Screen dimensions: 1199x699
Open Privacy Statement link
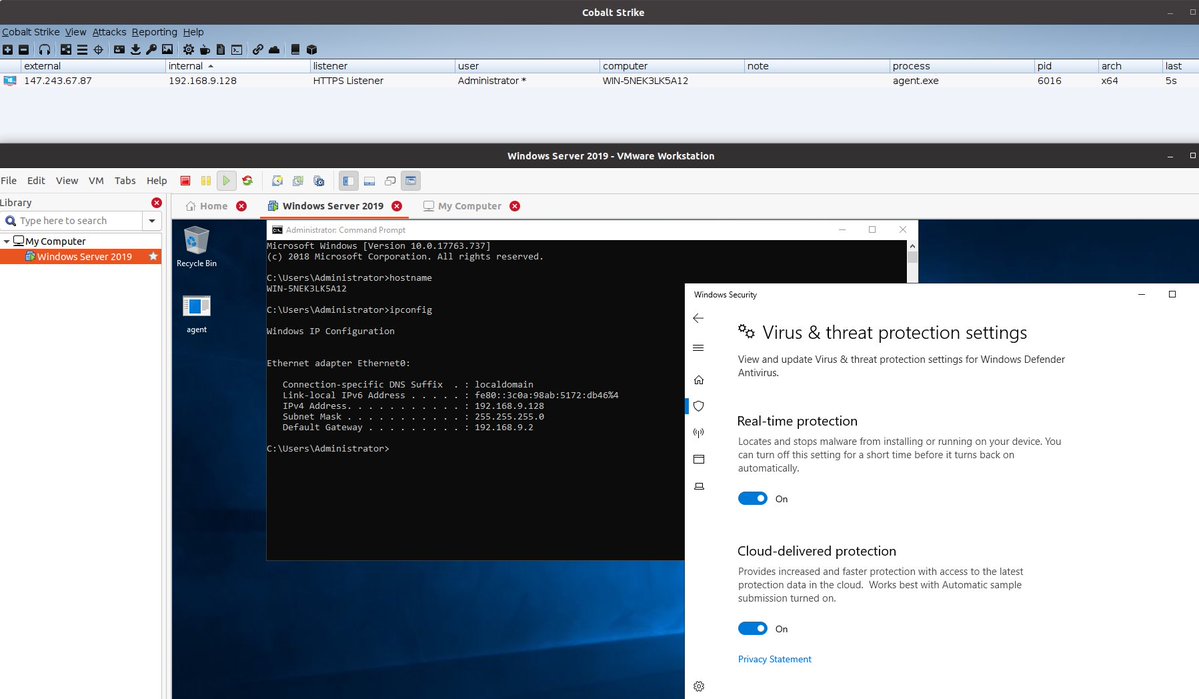(x=775, y=659)
